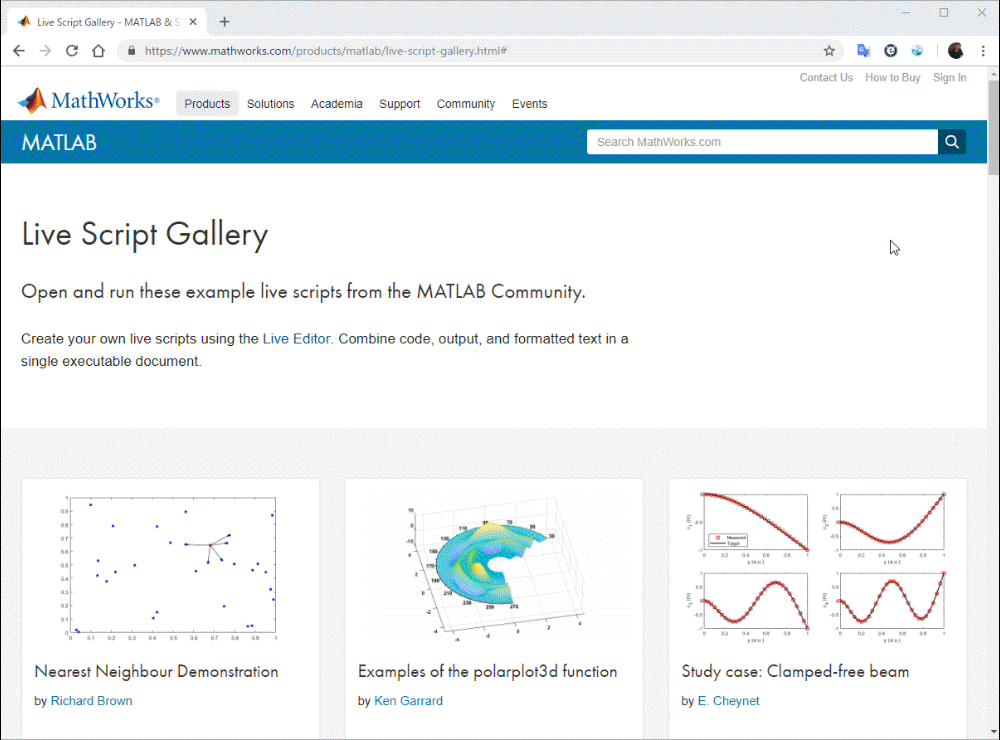Open the user profile avatar
The height and width of the screenshot is (740, 1000).
[x=956, y=51]
